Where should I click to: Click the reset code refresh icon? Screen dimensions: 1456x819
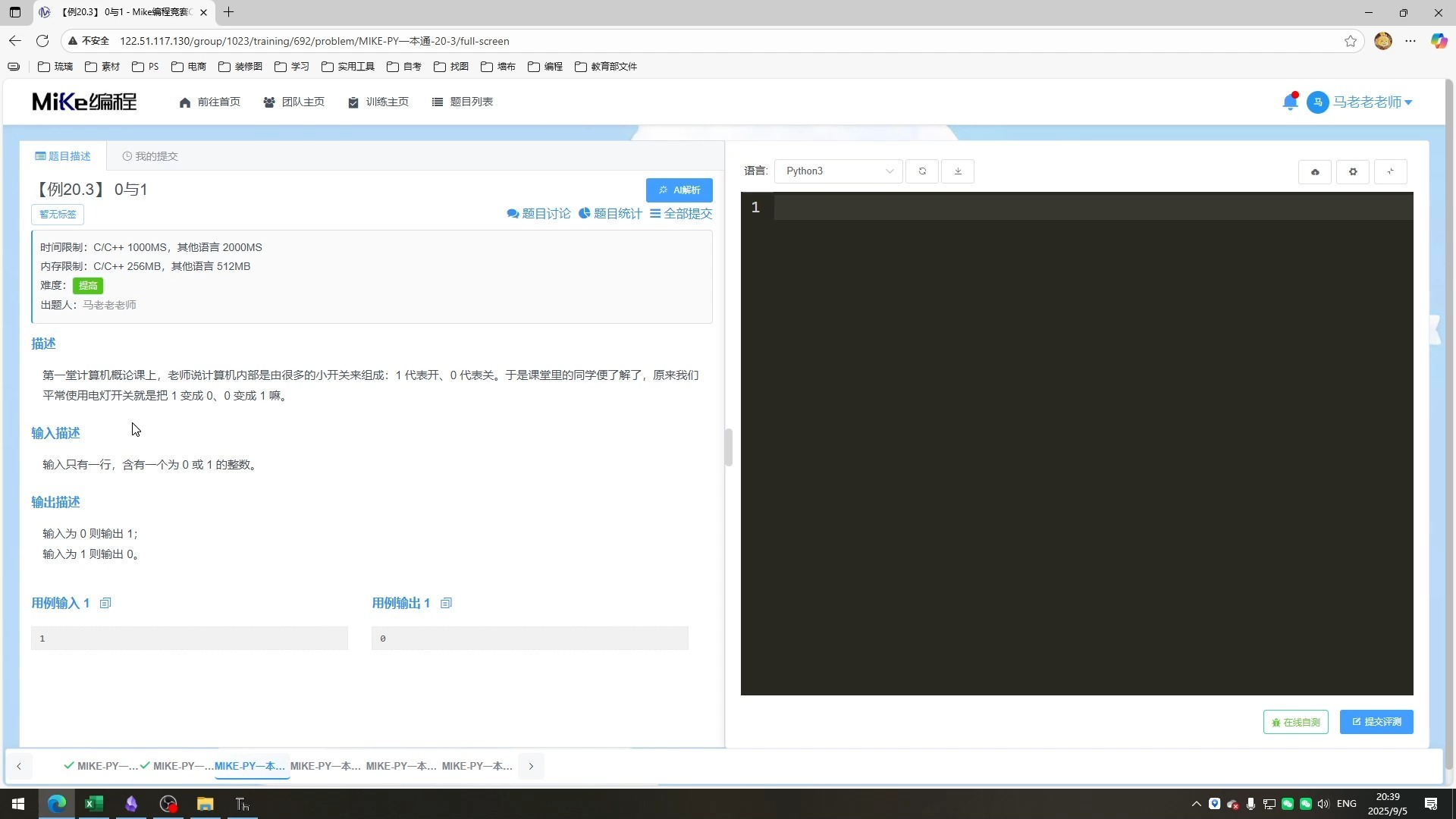pos(922,171)
